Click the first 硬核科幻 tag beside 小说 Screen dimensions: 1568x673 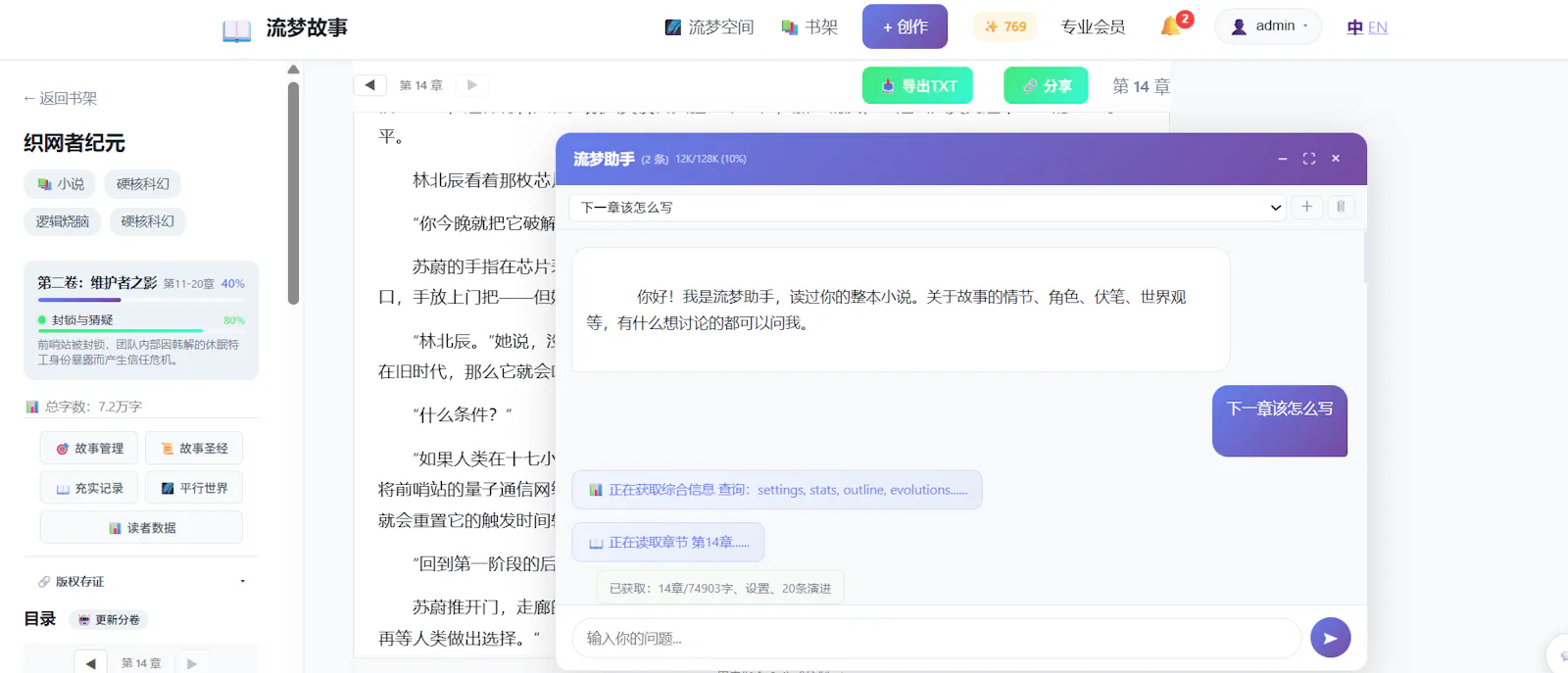[x=143, y=184]
